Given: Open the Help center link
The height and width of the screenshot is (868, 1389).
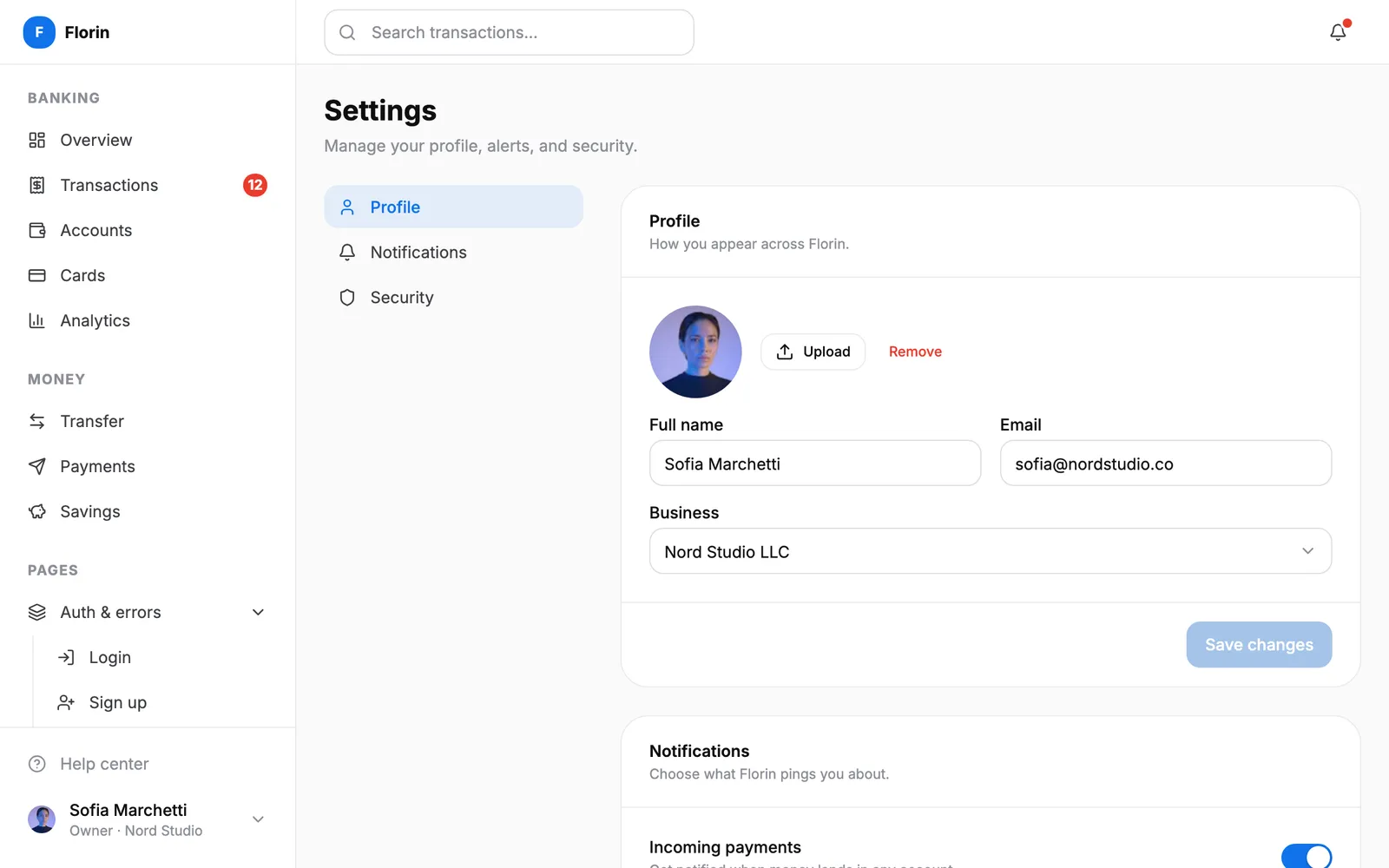Looking at the screenshot, I should (x=148, y=764).
